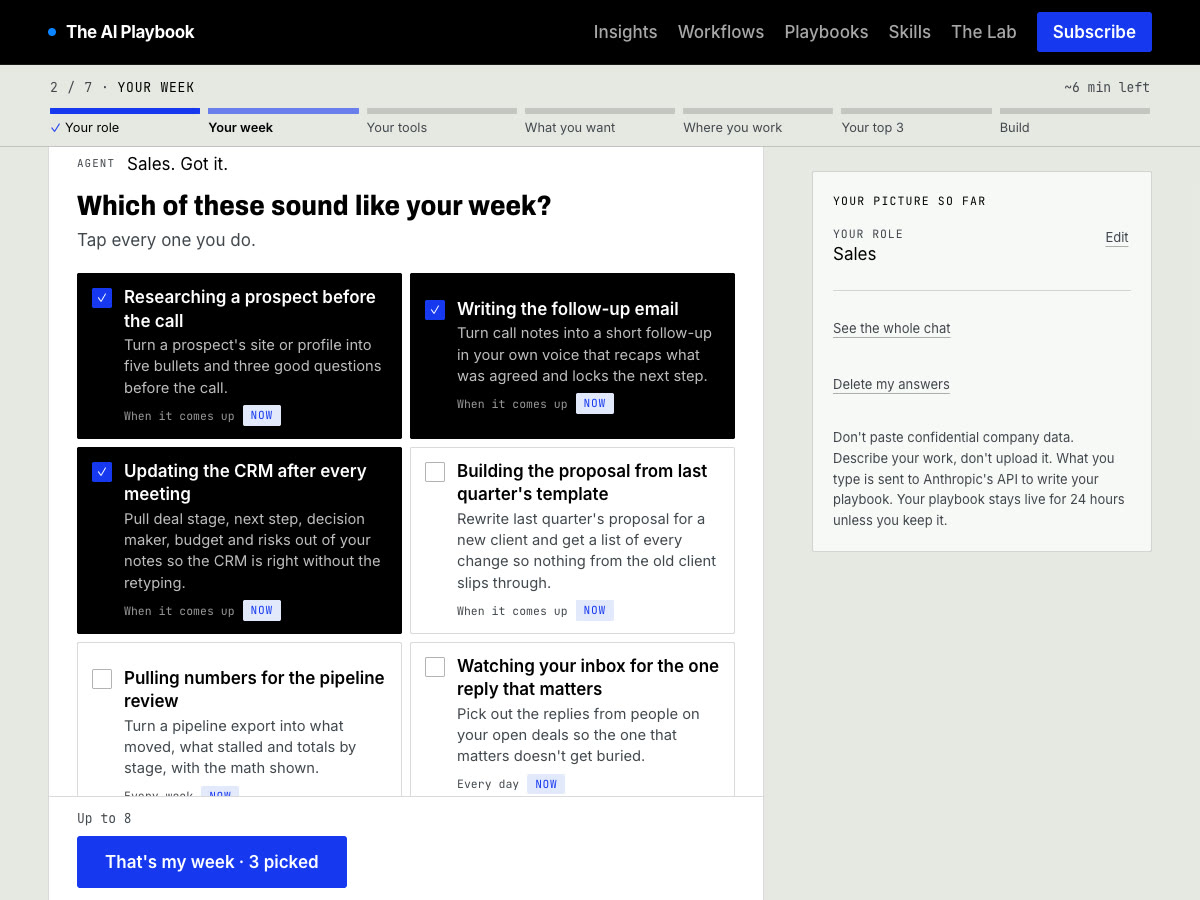This screenshot has width=1200, height=900.
Task: Open the Insights menu item
Action: 625,32
